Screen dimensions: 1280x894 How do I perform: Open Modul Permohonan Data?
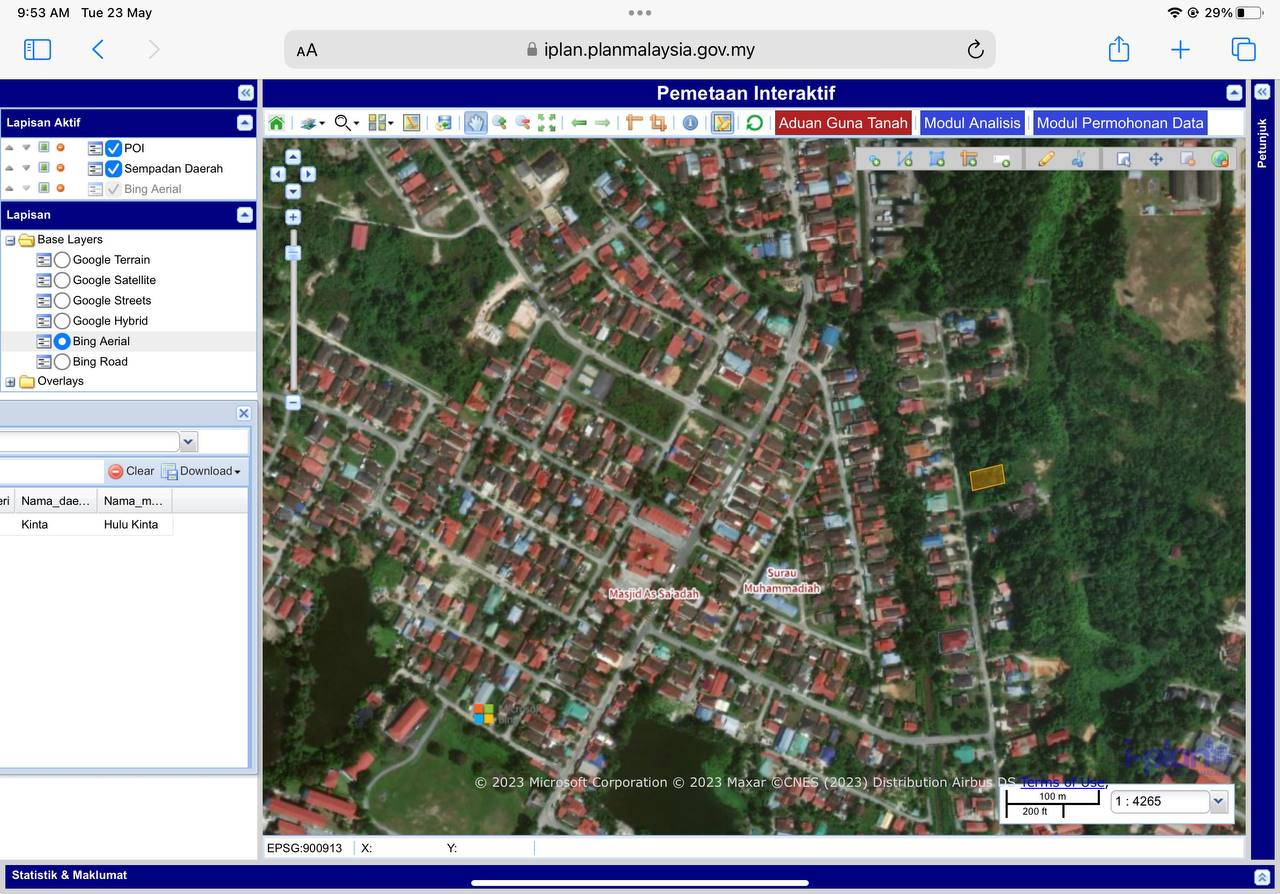point(1119,123)
